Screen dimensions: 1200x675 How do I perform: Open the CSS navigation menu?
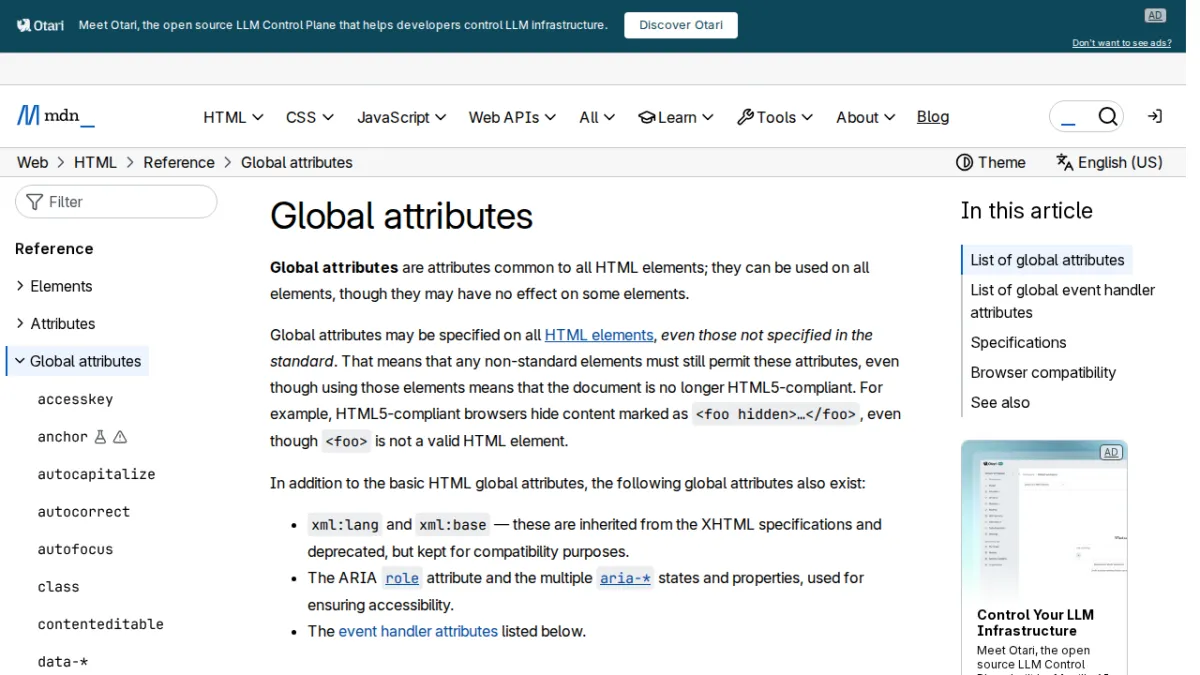point(310,117)
